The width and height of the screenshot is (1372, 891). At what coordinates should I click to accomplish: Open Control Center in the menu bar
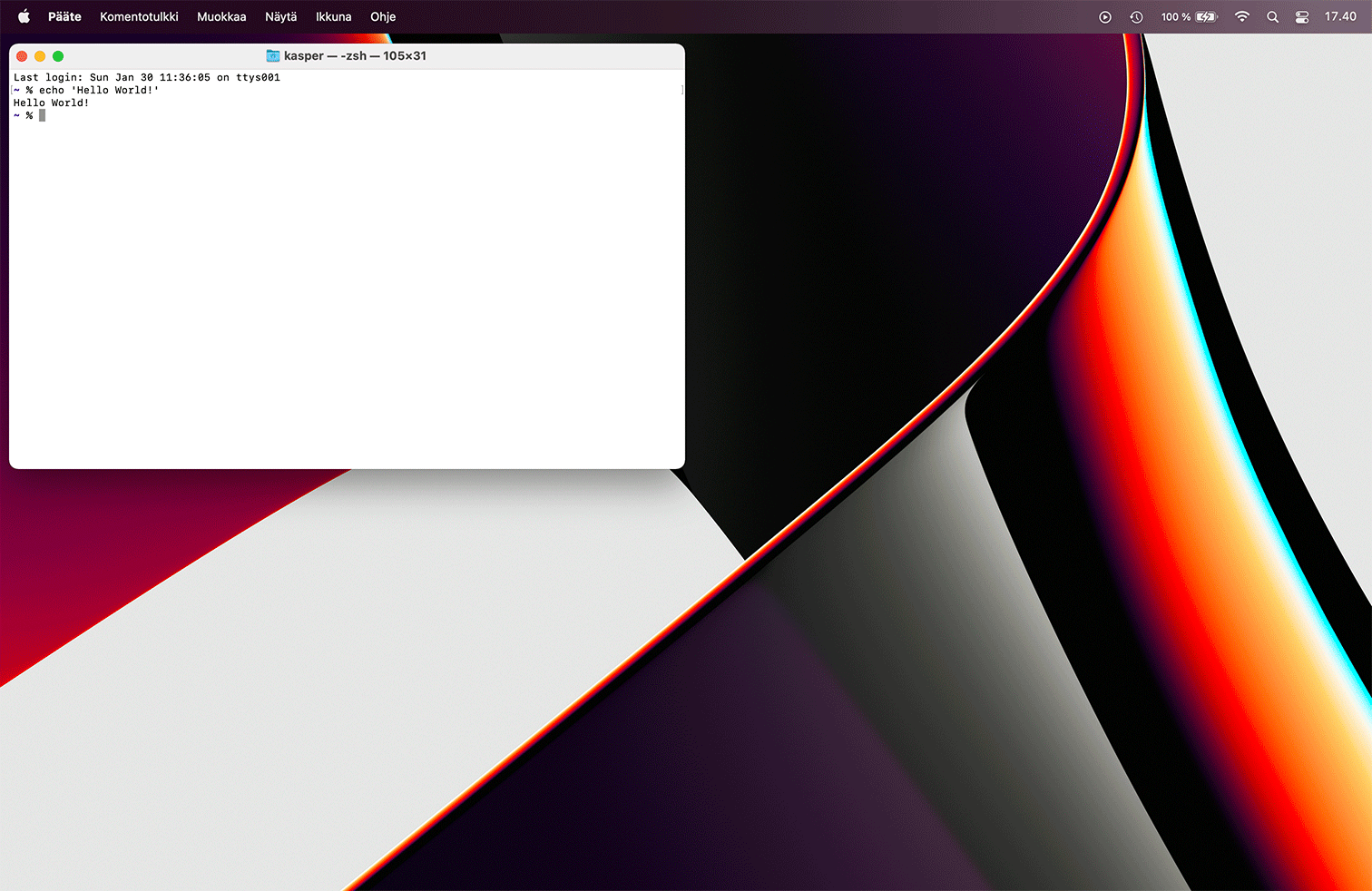click(x=1301, y=16)
